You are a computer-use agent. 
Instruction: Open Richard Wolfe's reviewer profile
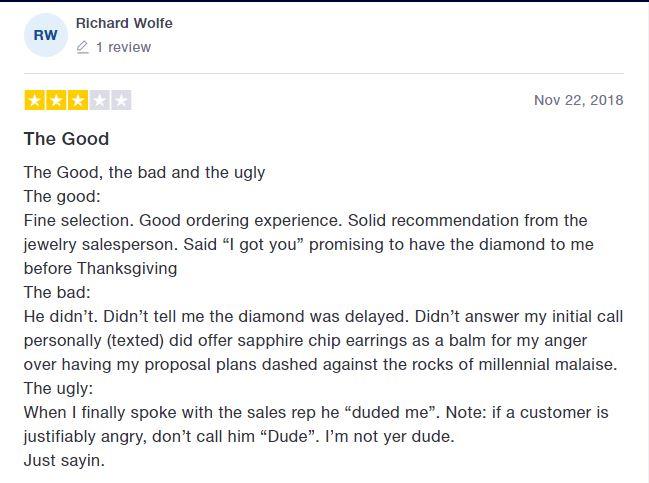point(124,23)
